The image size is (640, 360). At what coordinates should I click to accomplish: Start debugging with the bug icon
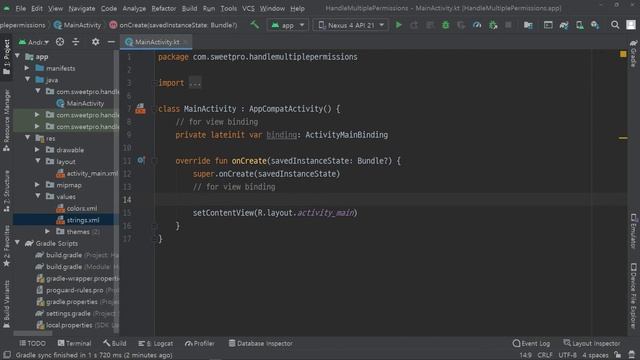tap(445, 25)
